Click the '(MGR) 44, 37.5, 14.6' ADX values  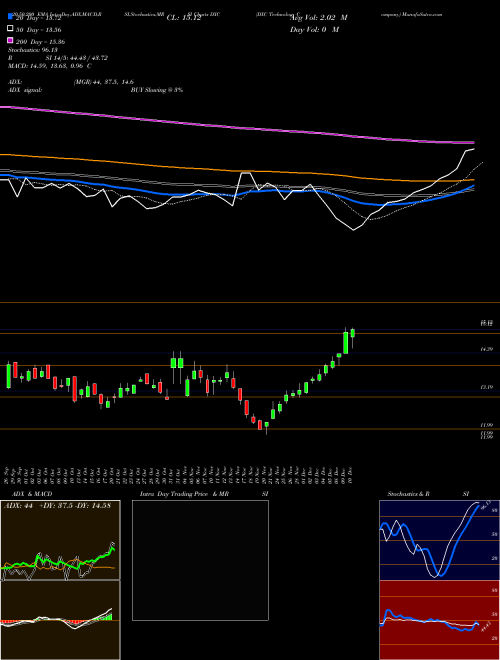[104, 82]
